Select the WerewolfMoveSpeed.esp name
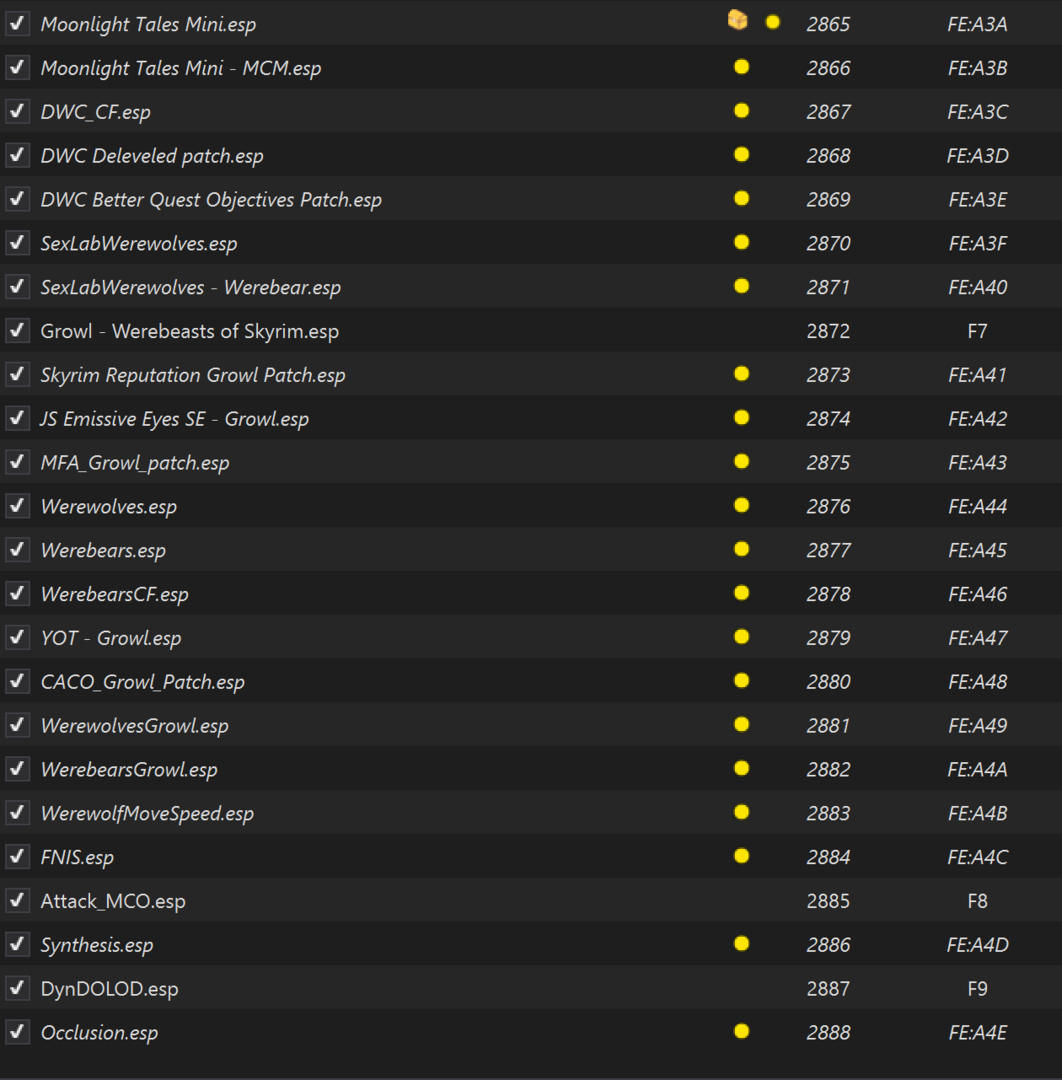Viewport: 1062px width, 1080px height. click(147, 813)
